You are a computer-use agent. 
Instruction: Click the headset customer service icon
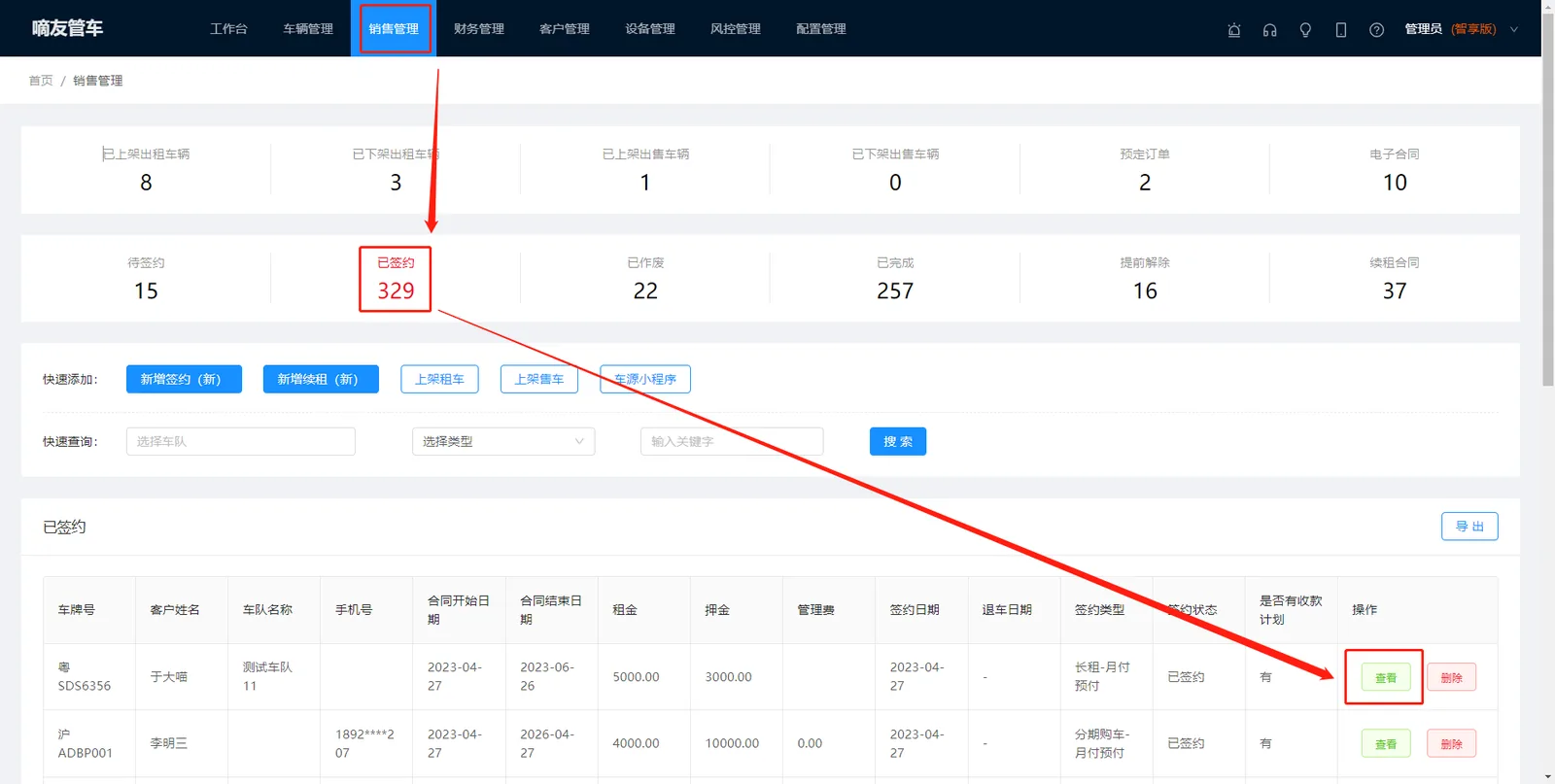(x=1269, y=29)
